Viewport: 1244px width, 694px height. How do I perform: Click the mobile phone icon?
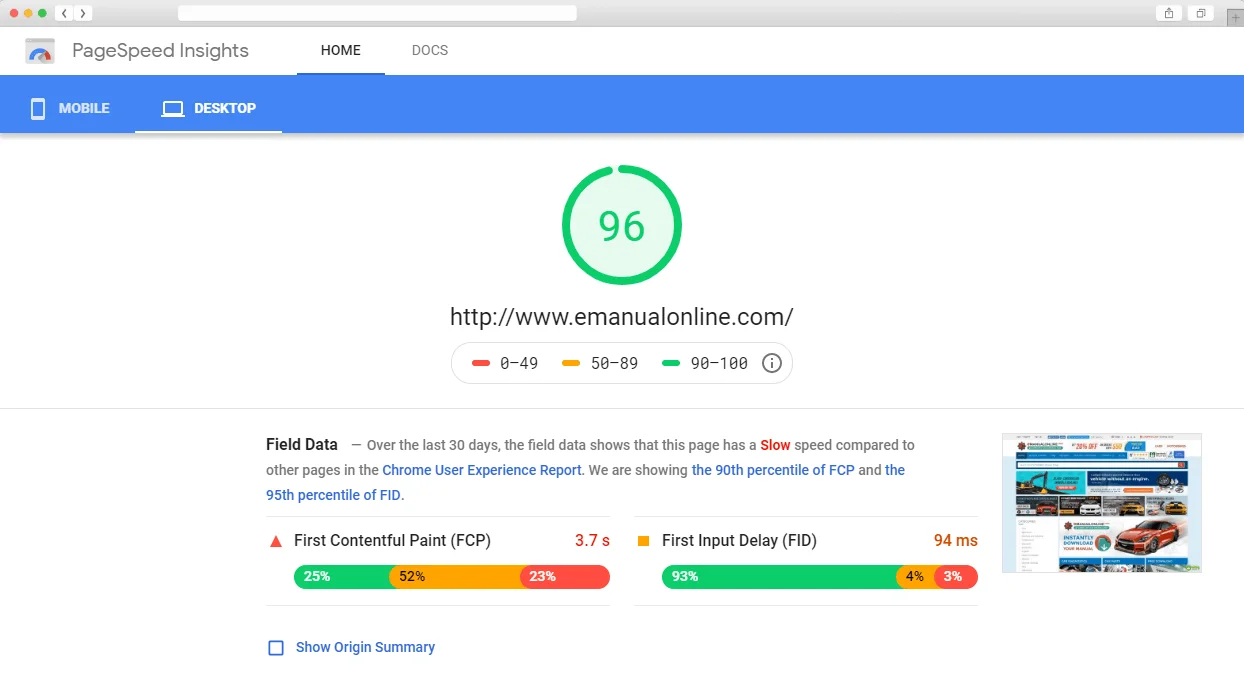point(38,108)
